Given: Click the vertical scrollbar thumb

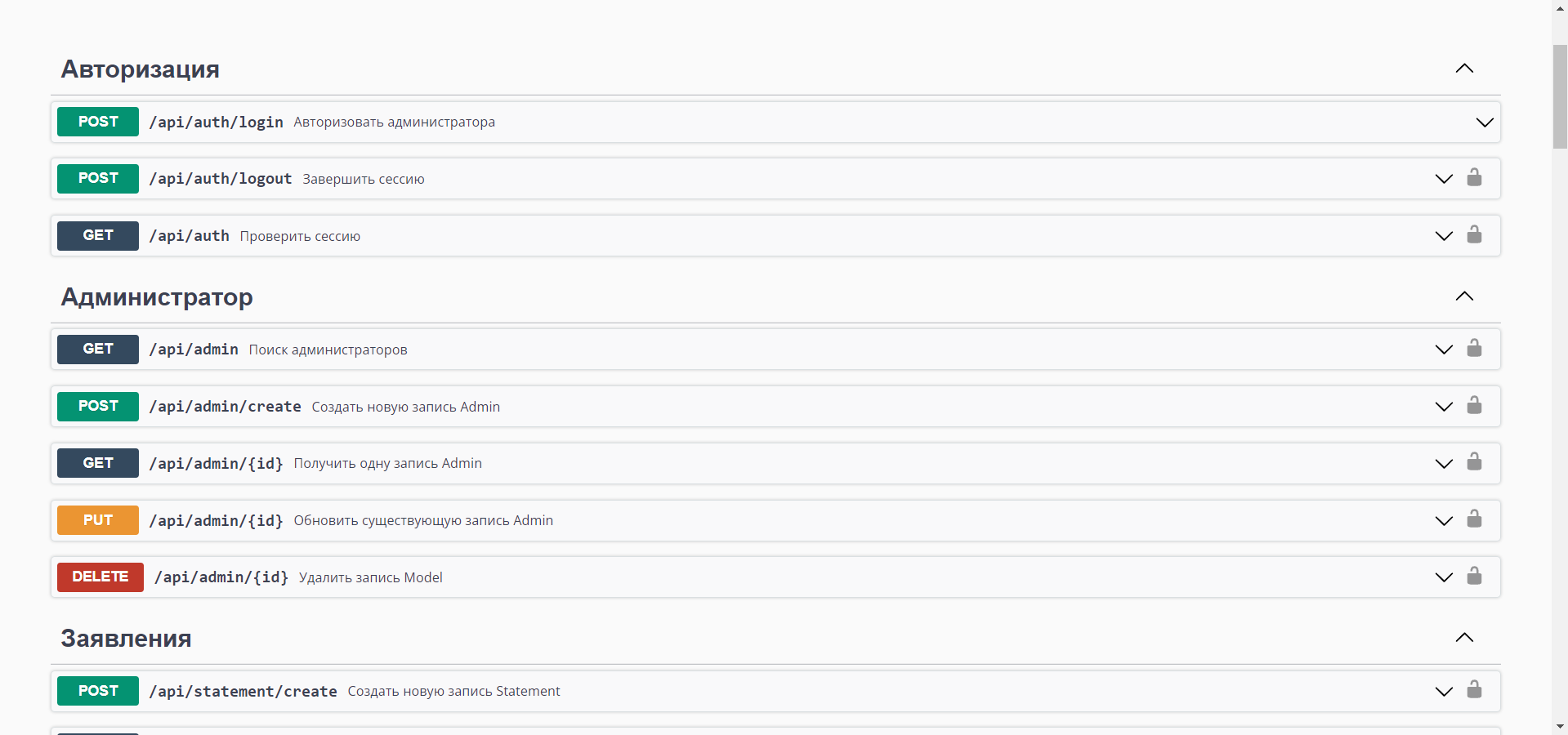Looking at the screenshot, I should point(1560,96).
